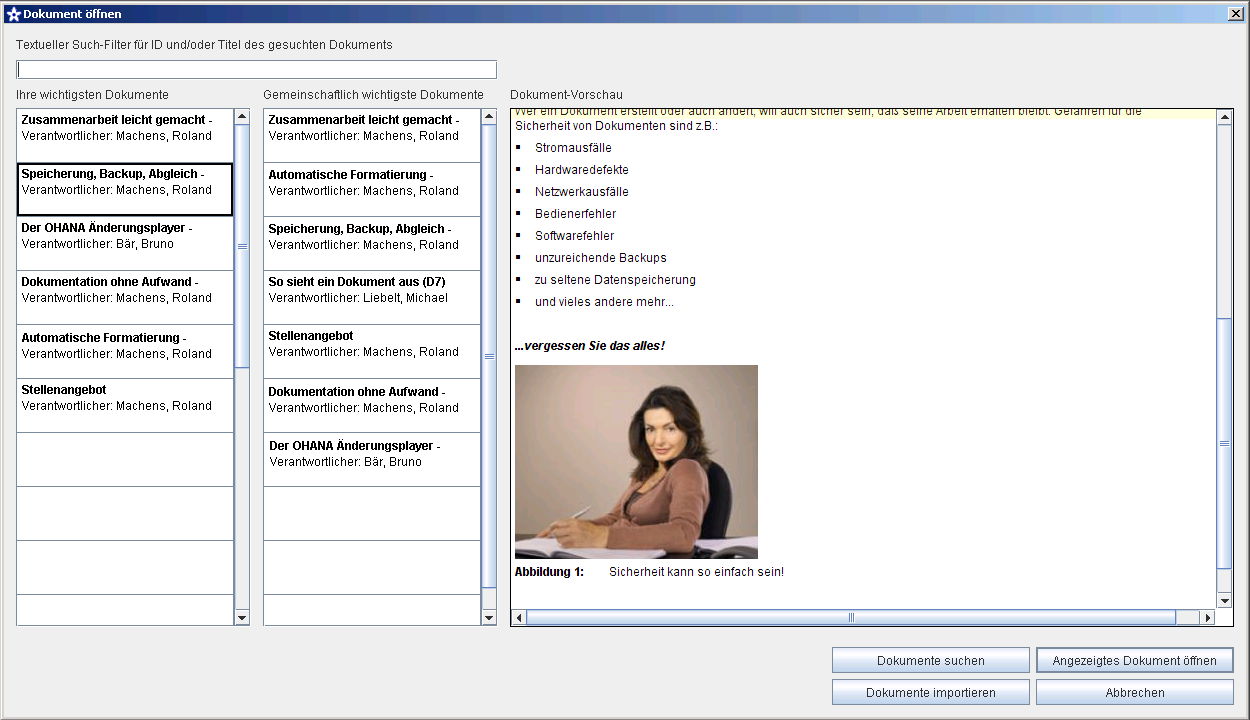Click the preview's horizontal scrollbar thumb
Image resolution: width=1250 pixels, height=720 pixels.
pyautogui.click(x=851, y=618)
